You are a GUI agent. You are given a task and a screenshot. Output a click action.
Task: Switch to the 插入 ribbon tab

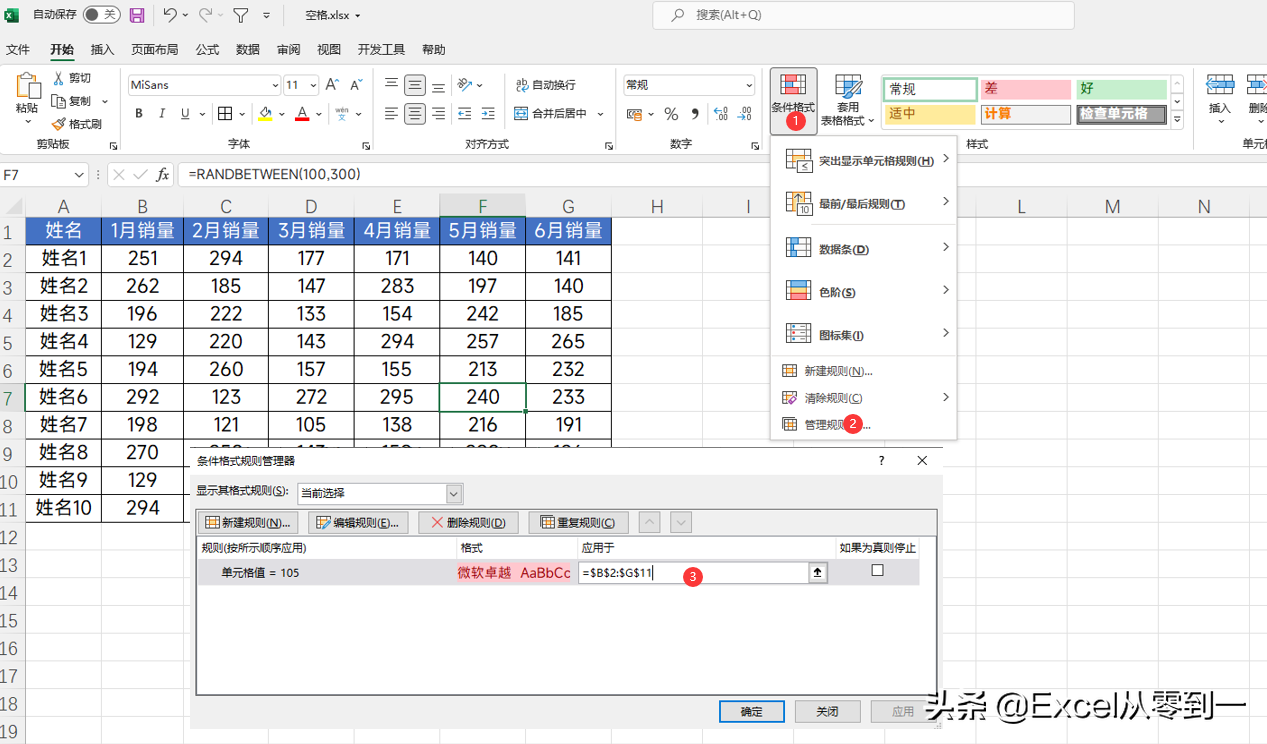[102, 50]
